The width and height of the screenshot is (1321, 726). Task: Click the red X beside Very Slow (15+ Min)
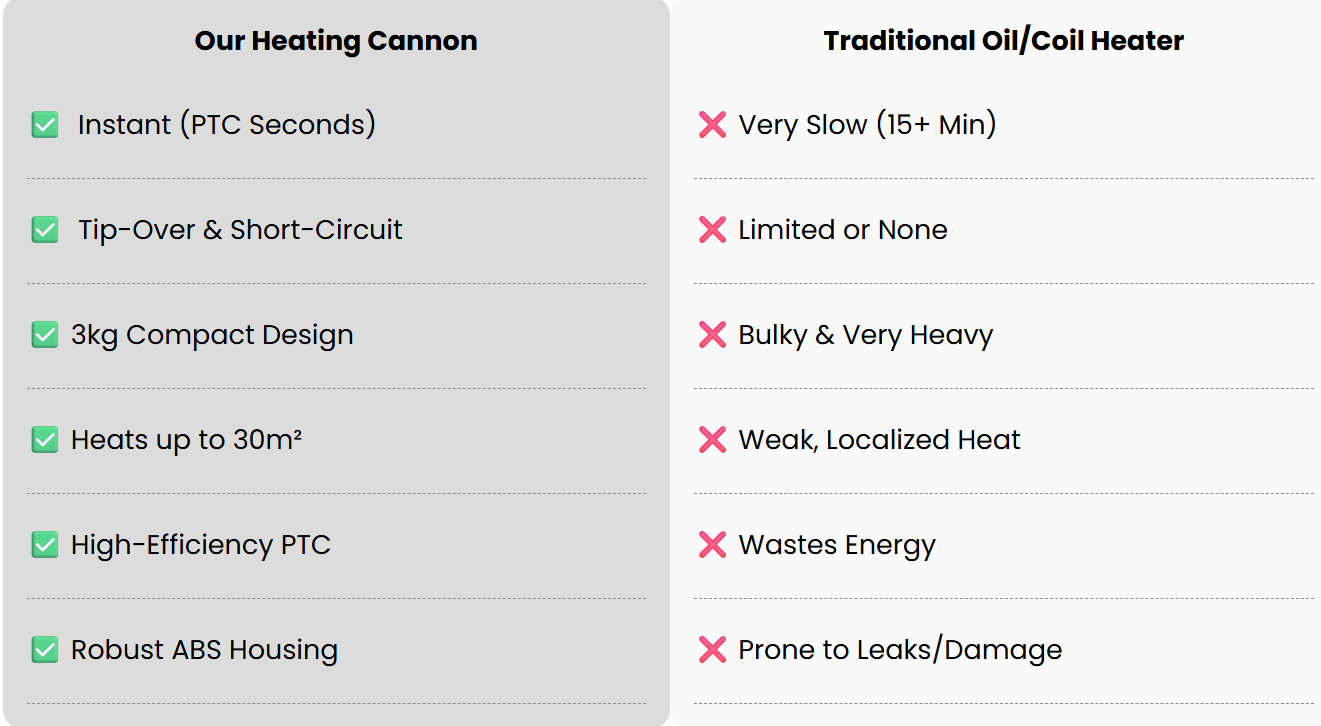tap(712, 125)
